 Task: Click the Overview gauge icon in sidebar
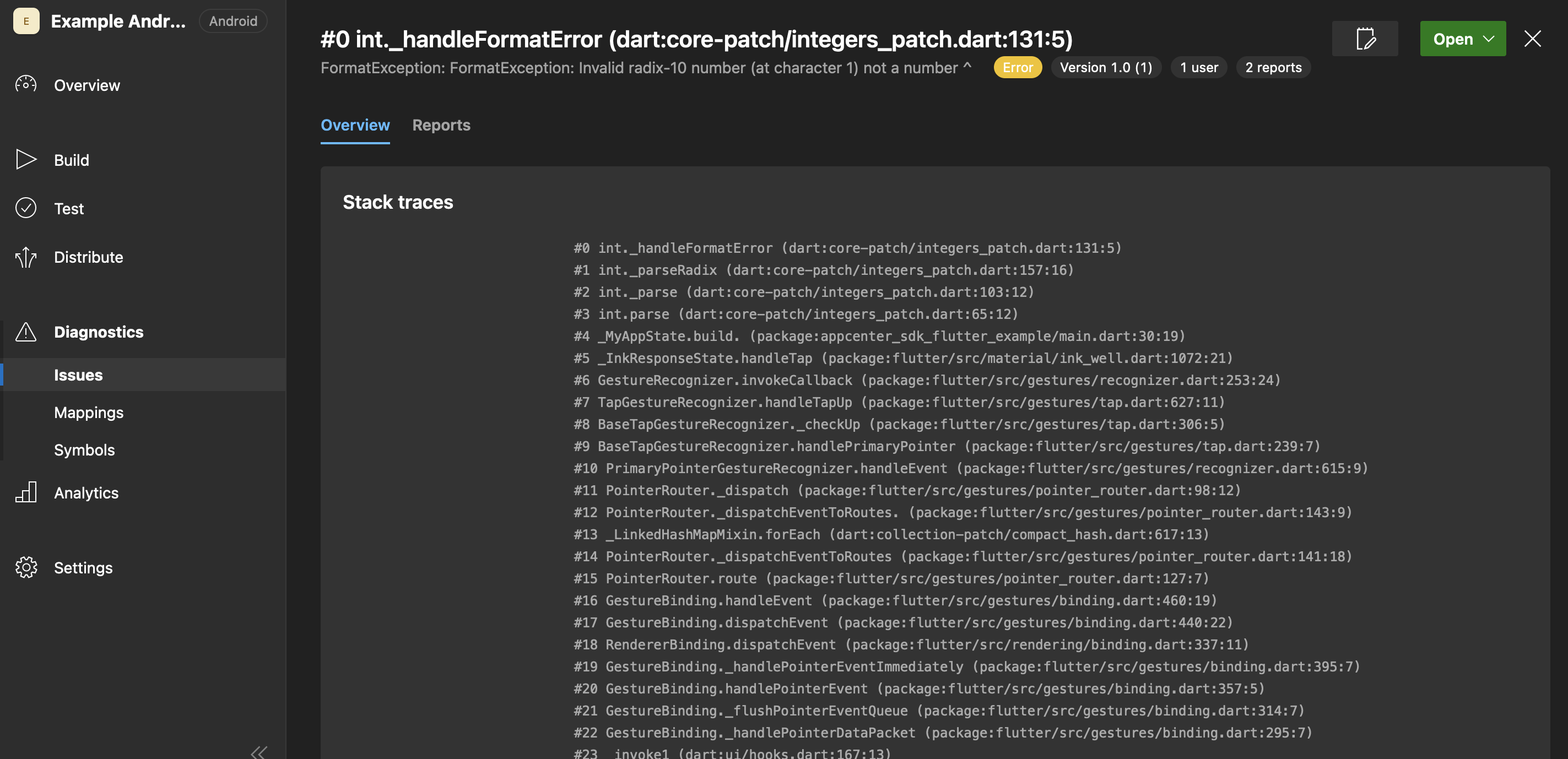pyautogui.click(x=25, y=85)
